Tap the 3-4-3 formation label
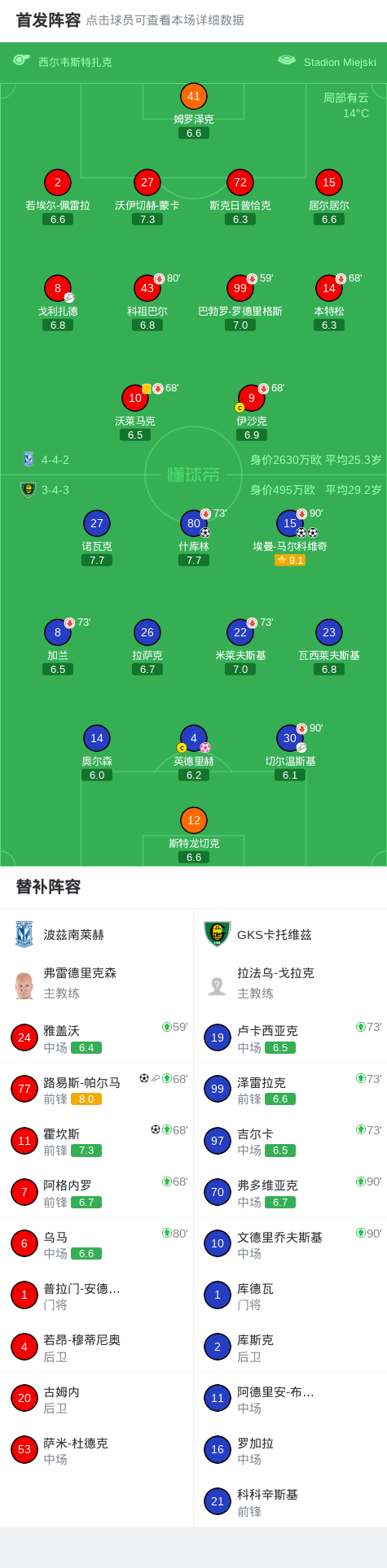 click(55, 490)
